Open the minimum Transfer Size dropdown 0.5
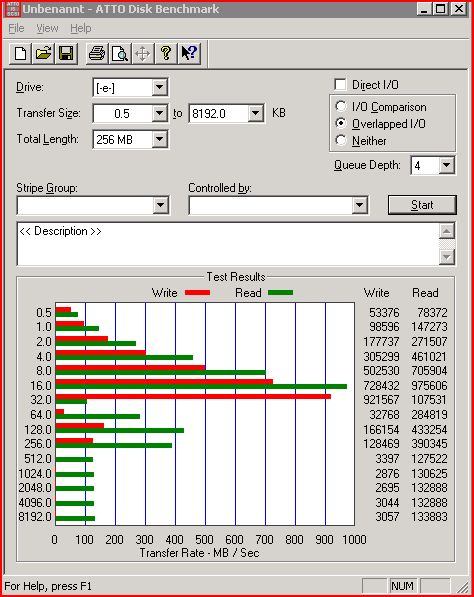This screenshot has width=474, height=597. point(160,113)
